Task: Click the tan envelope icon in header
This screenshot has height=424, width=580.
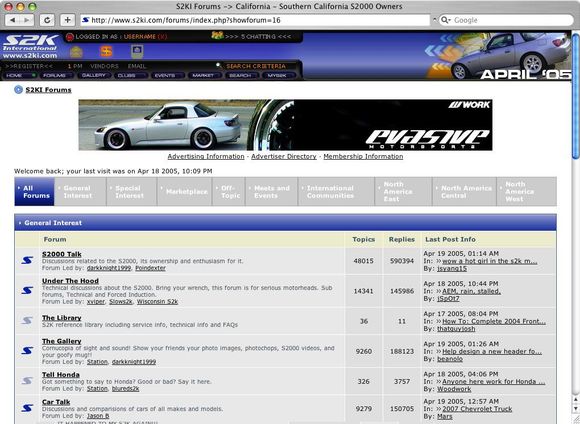Action: pos(76,52)
